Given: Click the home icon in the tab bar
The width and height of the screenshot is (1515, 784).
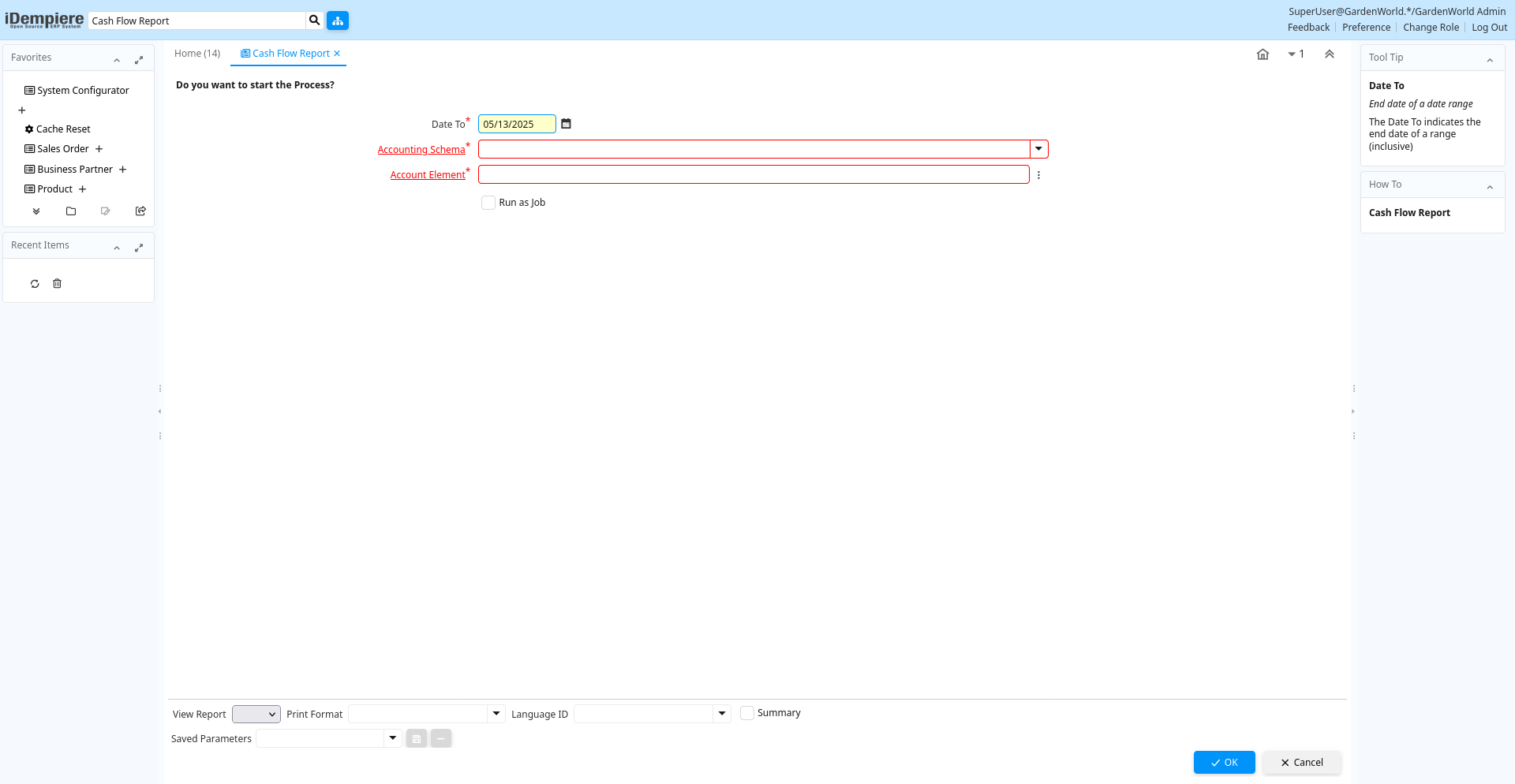Looking at the screenshot, I should click(x=1262, y=54).
